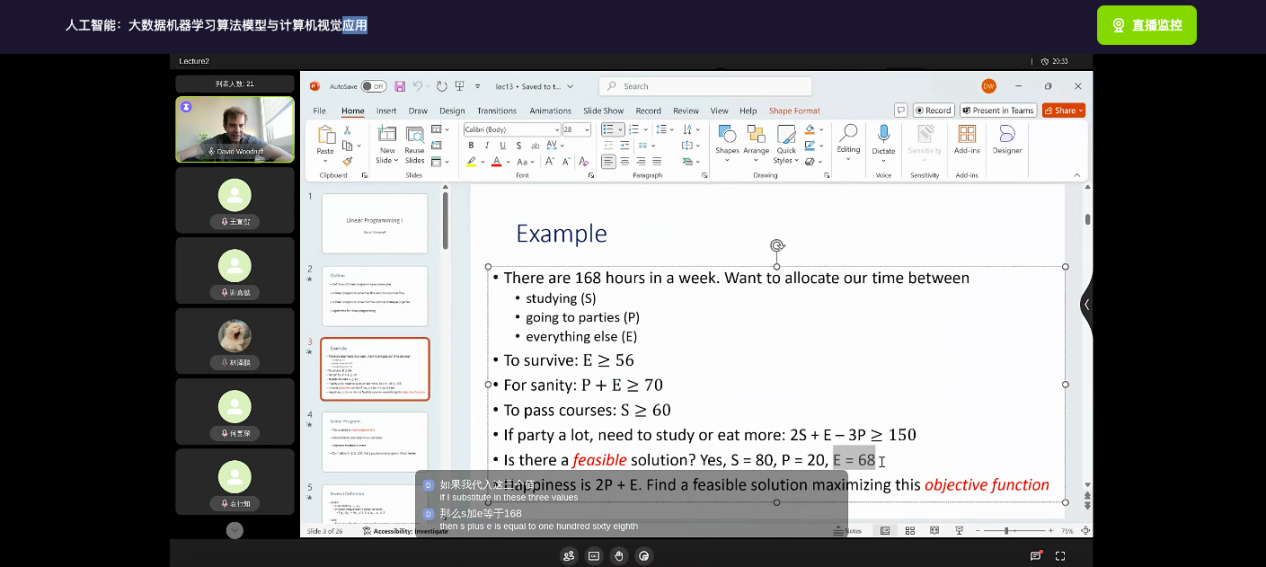Click the Paste button
Image resolution: width=1266 pixels, height=567 pixels.
(326, 144)
